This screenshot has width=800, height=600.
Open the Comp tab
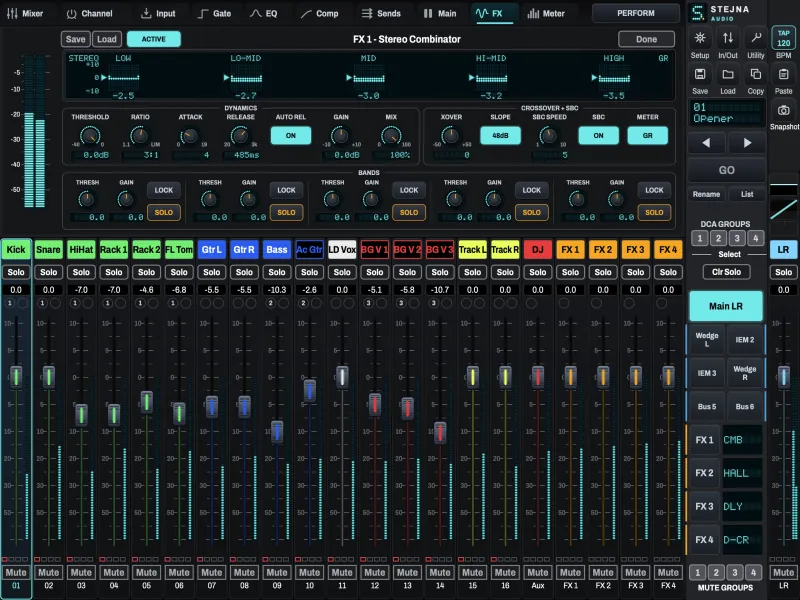click(319, 13)
